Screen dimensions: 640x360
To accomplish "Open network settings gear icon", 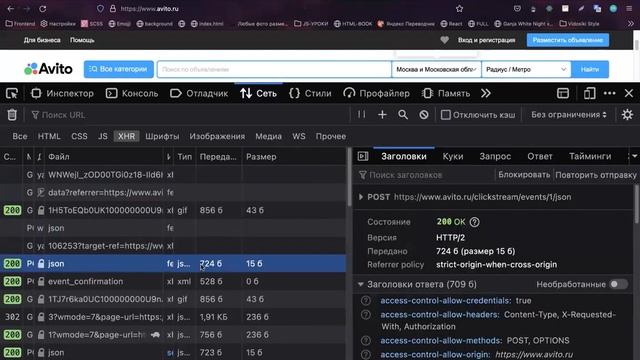I will point(627,115).
